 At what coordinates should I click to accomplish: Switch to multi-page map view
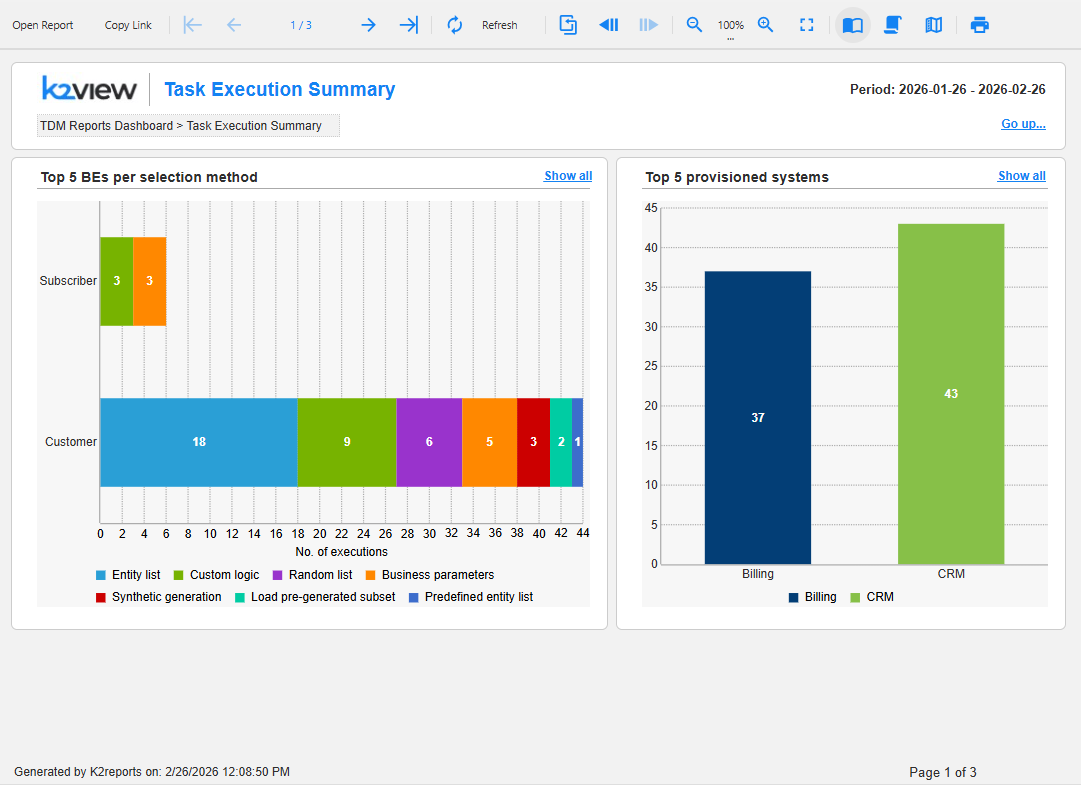tap(933, 25)
